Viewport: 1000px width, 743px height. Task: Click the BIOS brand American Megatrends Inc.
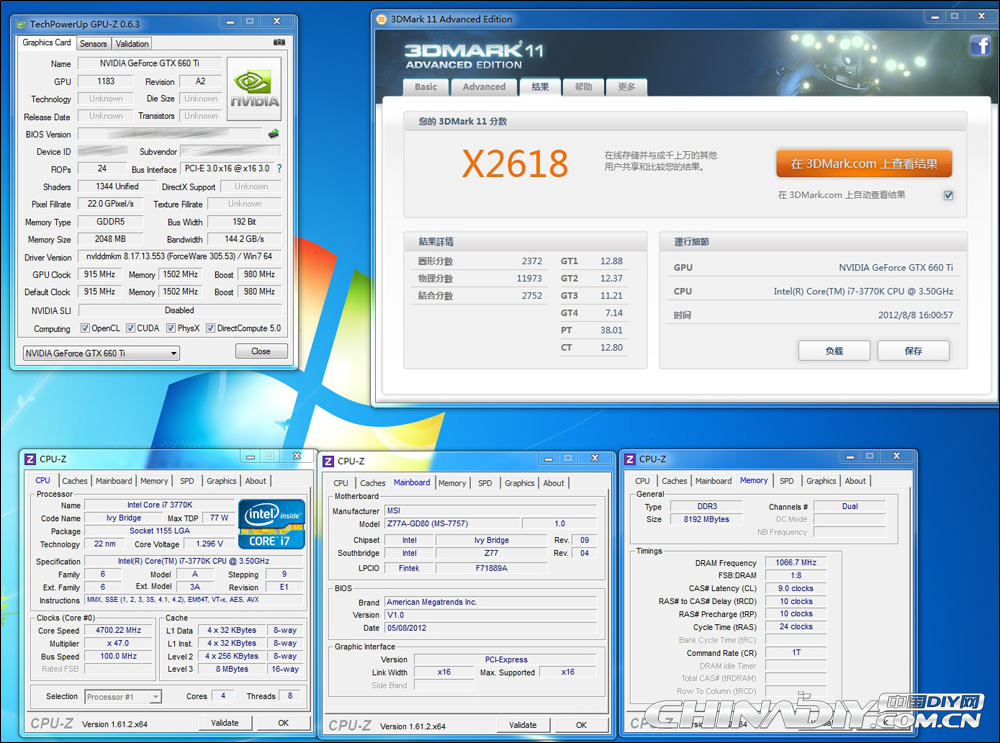(490, 602)
